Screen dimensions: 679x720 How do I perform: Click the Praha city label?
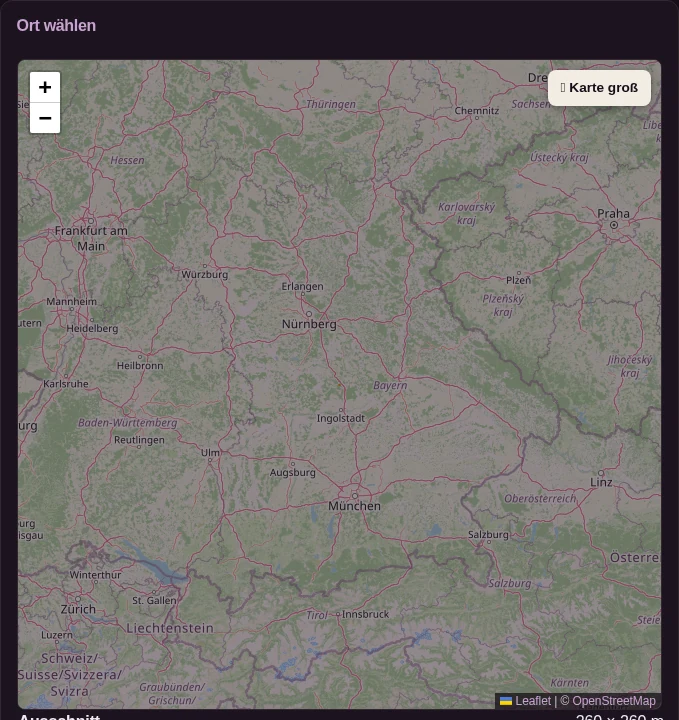point(613,214)
